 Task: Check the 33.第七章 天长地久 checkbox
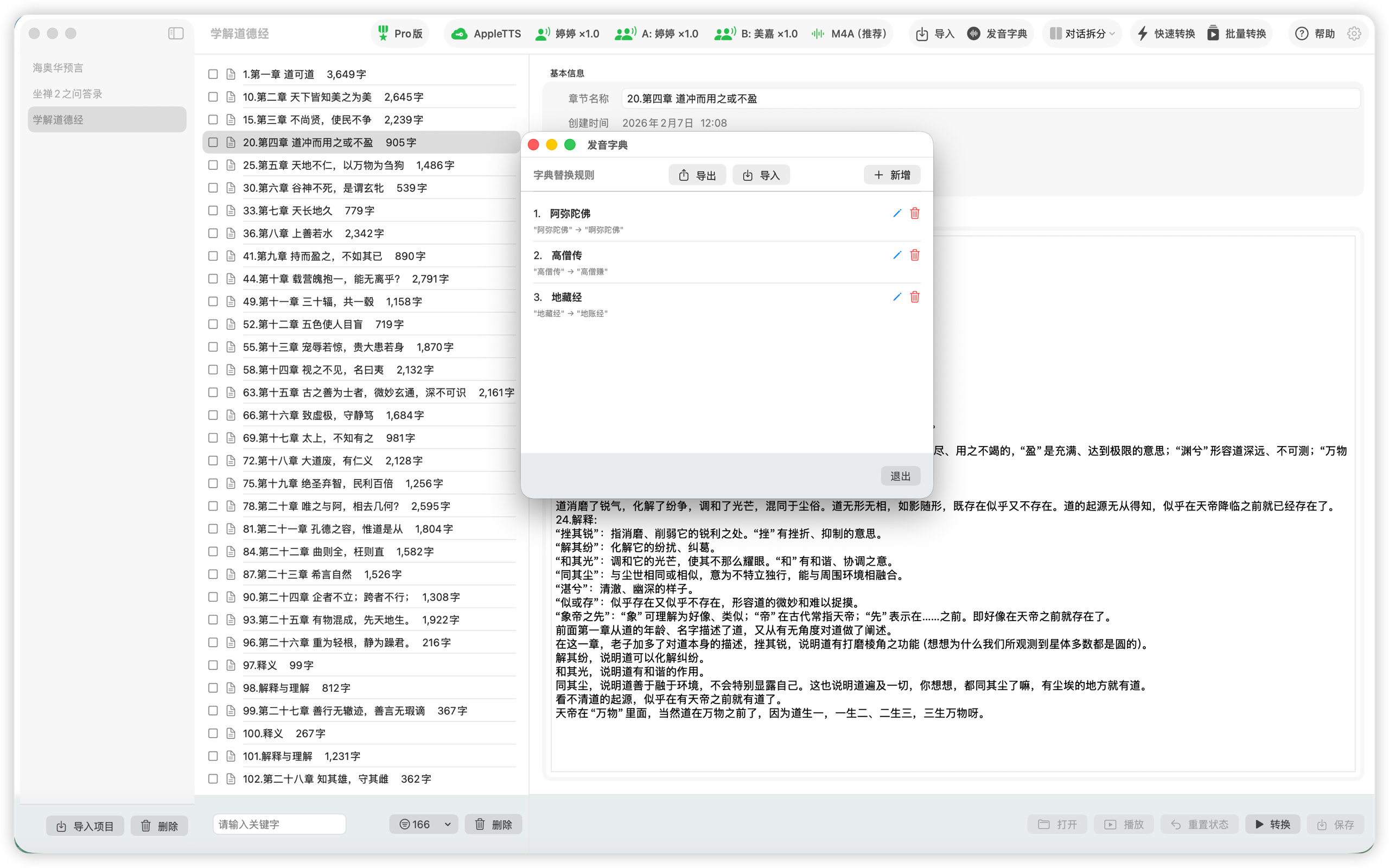click(x=213, y=210)
